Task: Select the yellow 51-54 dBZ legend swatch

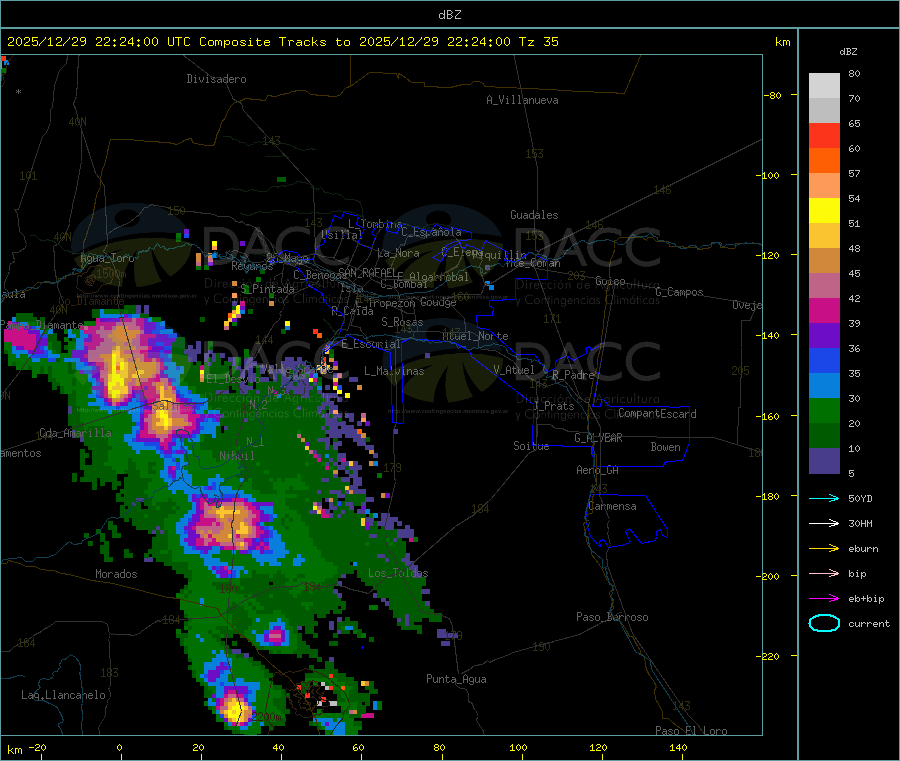Action: pyautogui.click(x=824, y=211)
